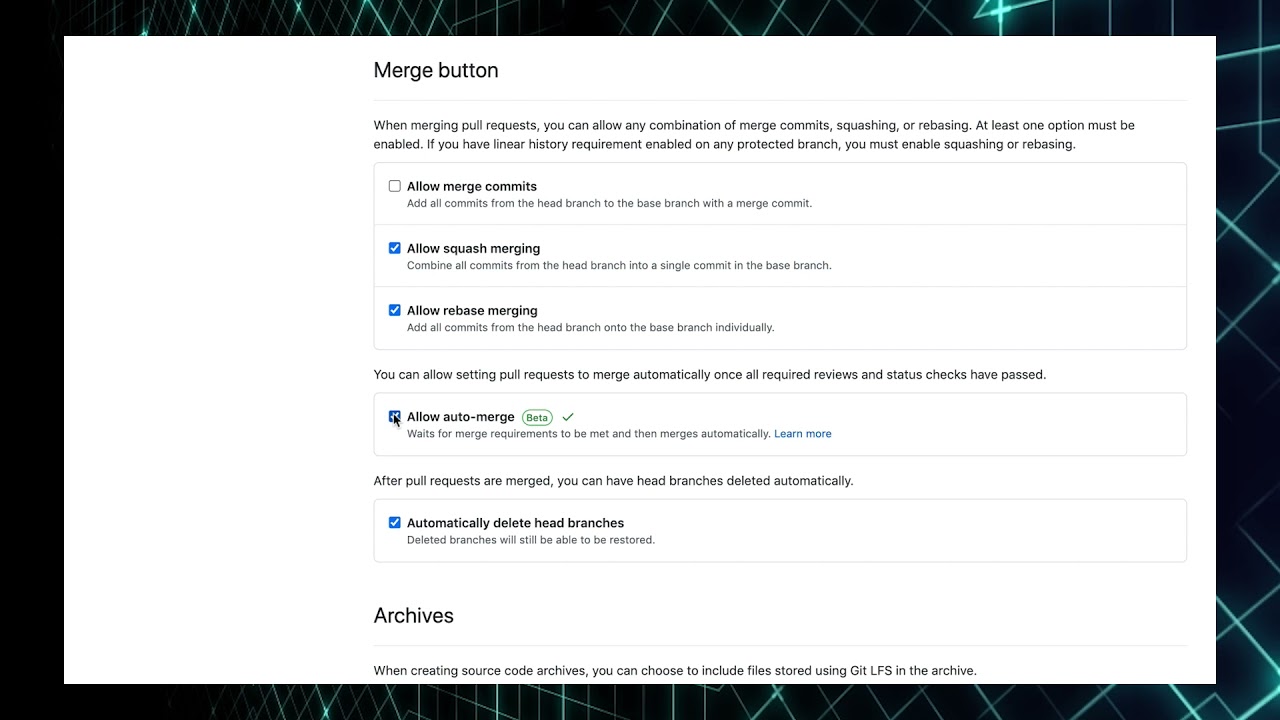Enable the Allow merge commits checkbox
The height and width of the screenshot is (720, 1280).
pyautogui.click(x=395, y=186)
